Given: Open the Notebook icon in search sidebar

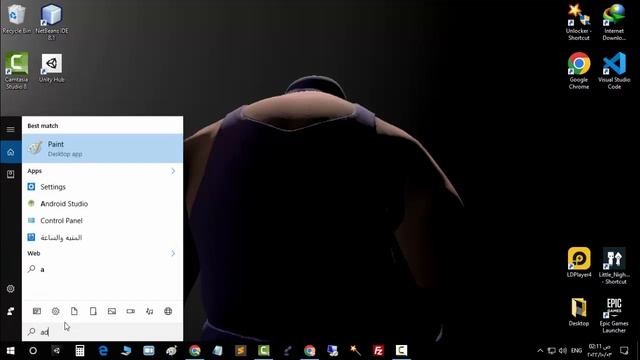Looking at the screenshot, I should (x=11, y=174).
